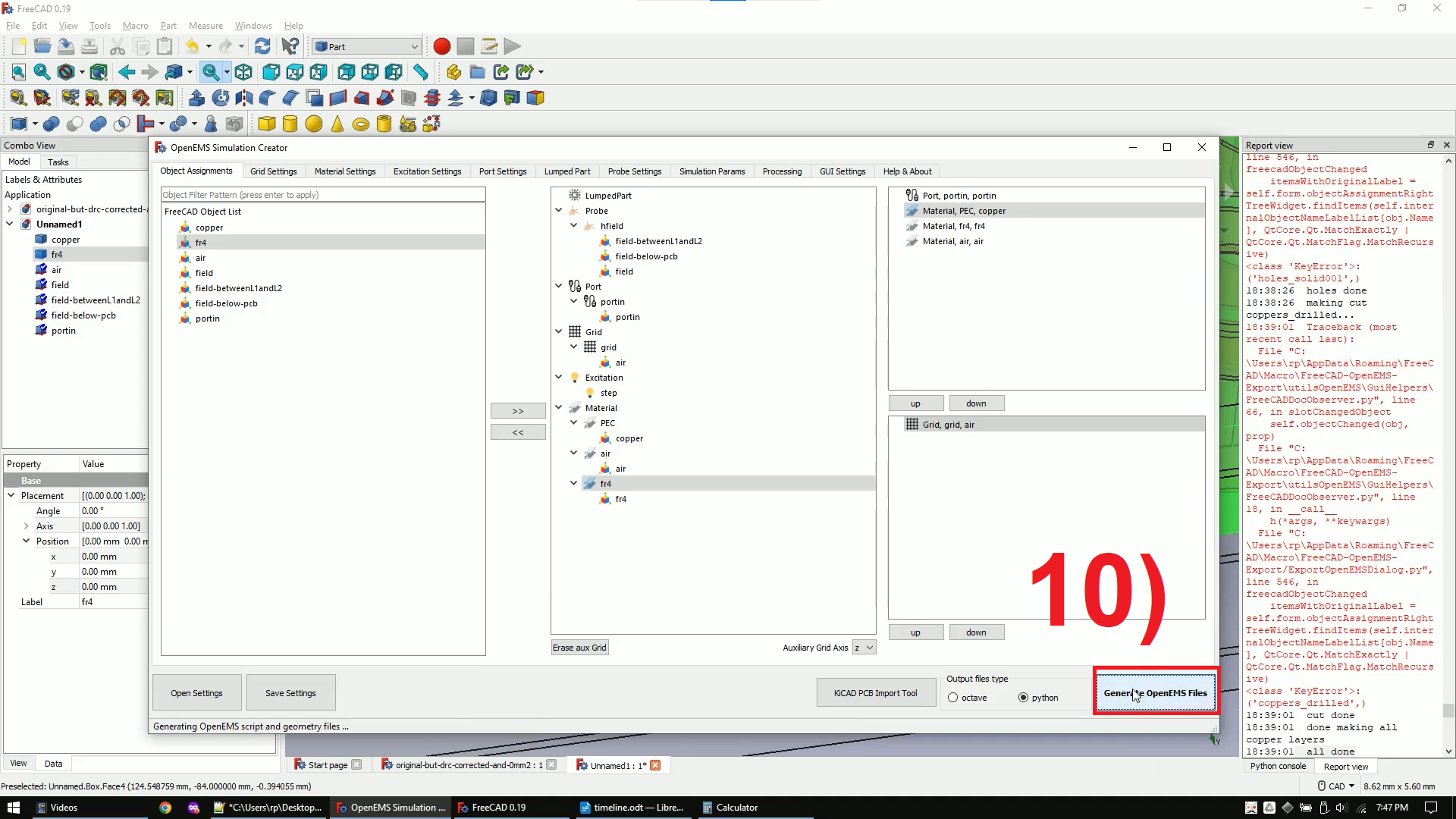Click the >> assign button

coord(518,411)
